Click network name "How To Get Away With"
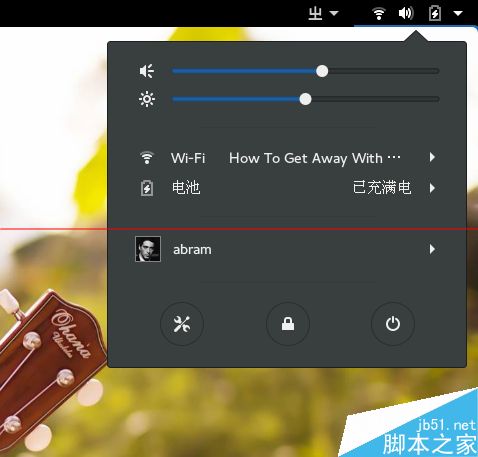The width and height of the screenshot is (478, 457). point(315,158)
